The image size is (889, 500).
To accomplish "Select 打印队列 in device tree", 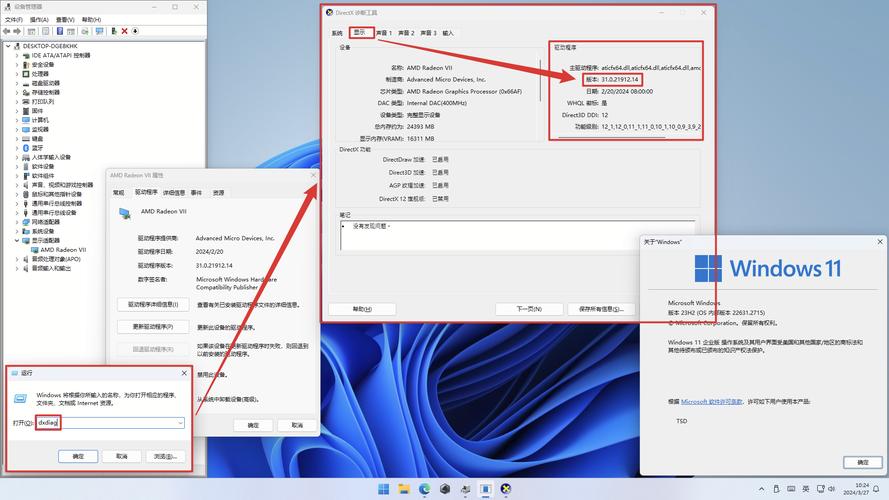I will click(43, 101).
